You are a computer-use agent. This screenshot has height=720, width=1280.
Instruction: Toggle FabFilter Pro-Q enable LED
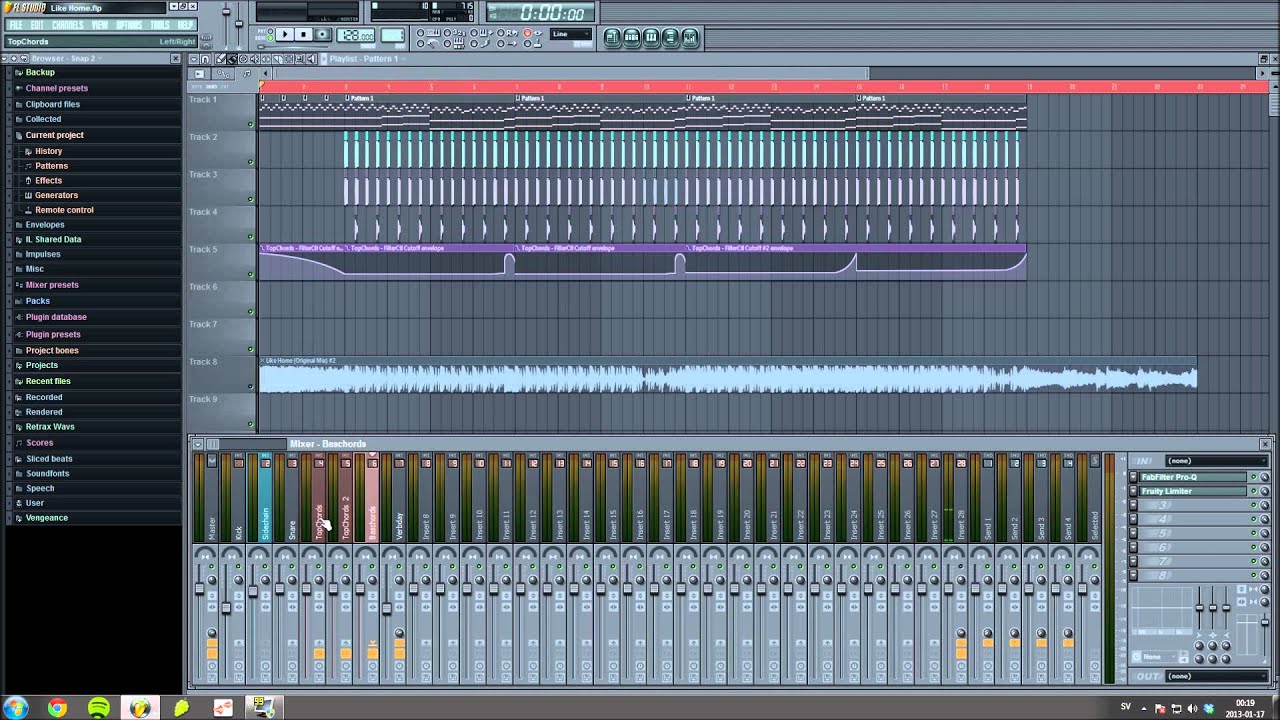(1254, 477)
